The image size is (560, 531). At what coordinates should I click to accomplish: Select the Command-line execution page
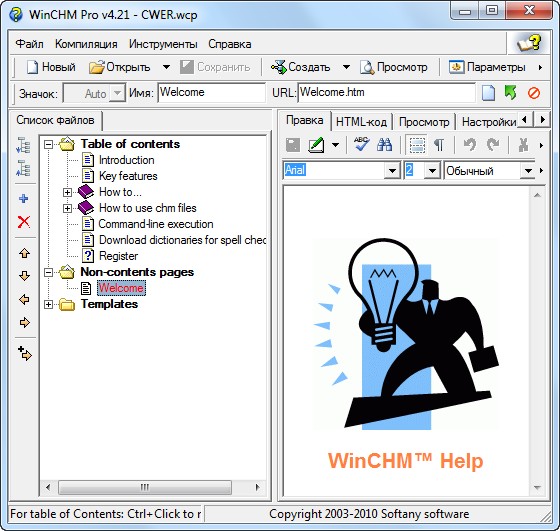(x=156, y=224)
